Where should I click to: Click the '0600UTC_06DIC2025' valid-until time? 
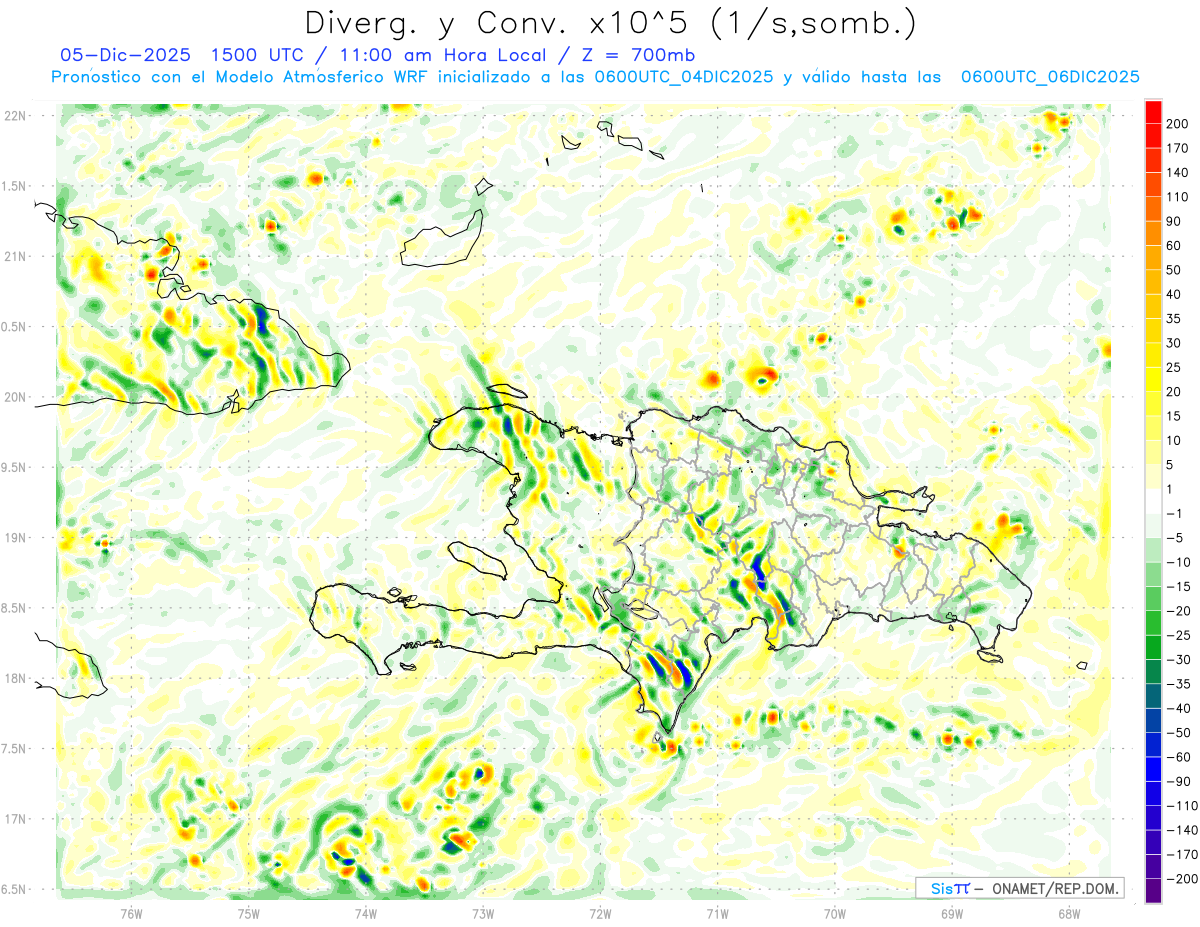1050,77
